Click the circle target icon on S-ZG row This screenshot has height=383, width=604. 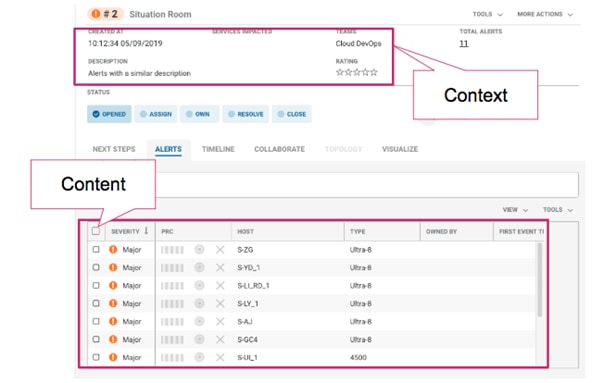tap(199, 250)
